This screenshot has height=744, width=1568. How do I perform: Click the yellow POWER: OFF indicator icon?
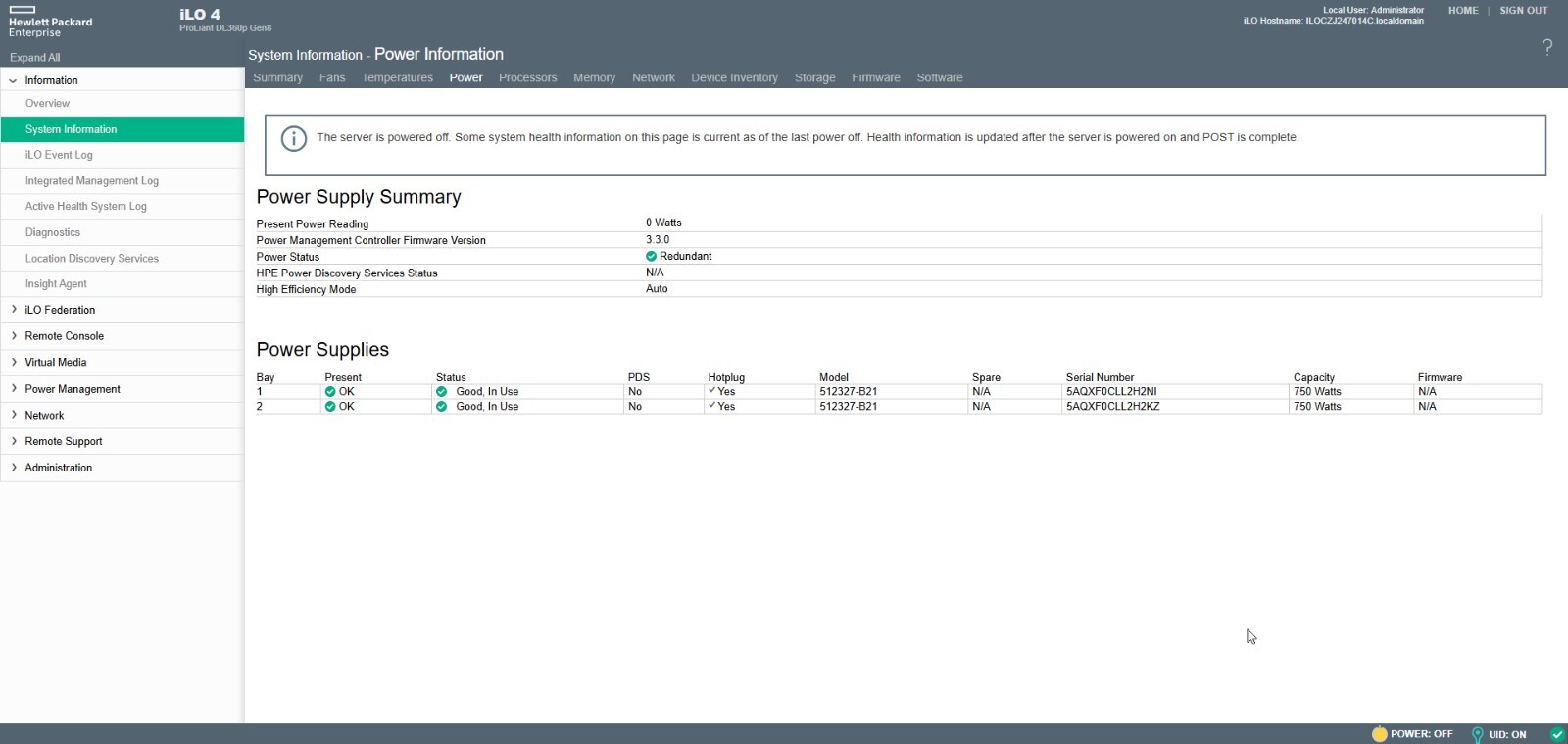coord(1379,734)
